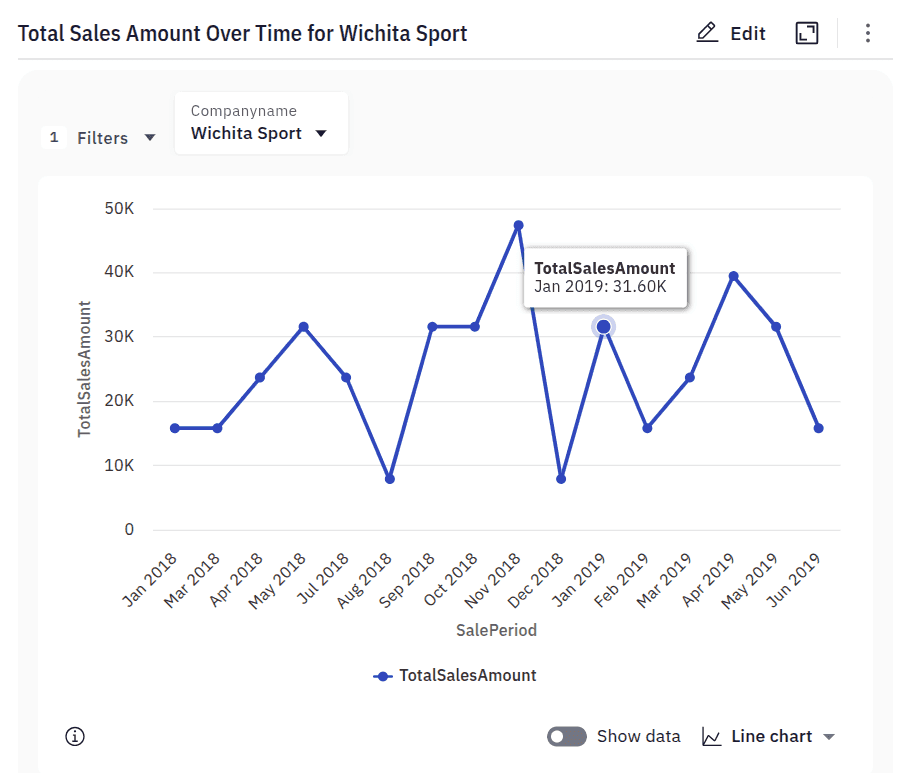Click the Edit button
The width and height of the screenshot is (907, 773).
tap(731, 33)
